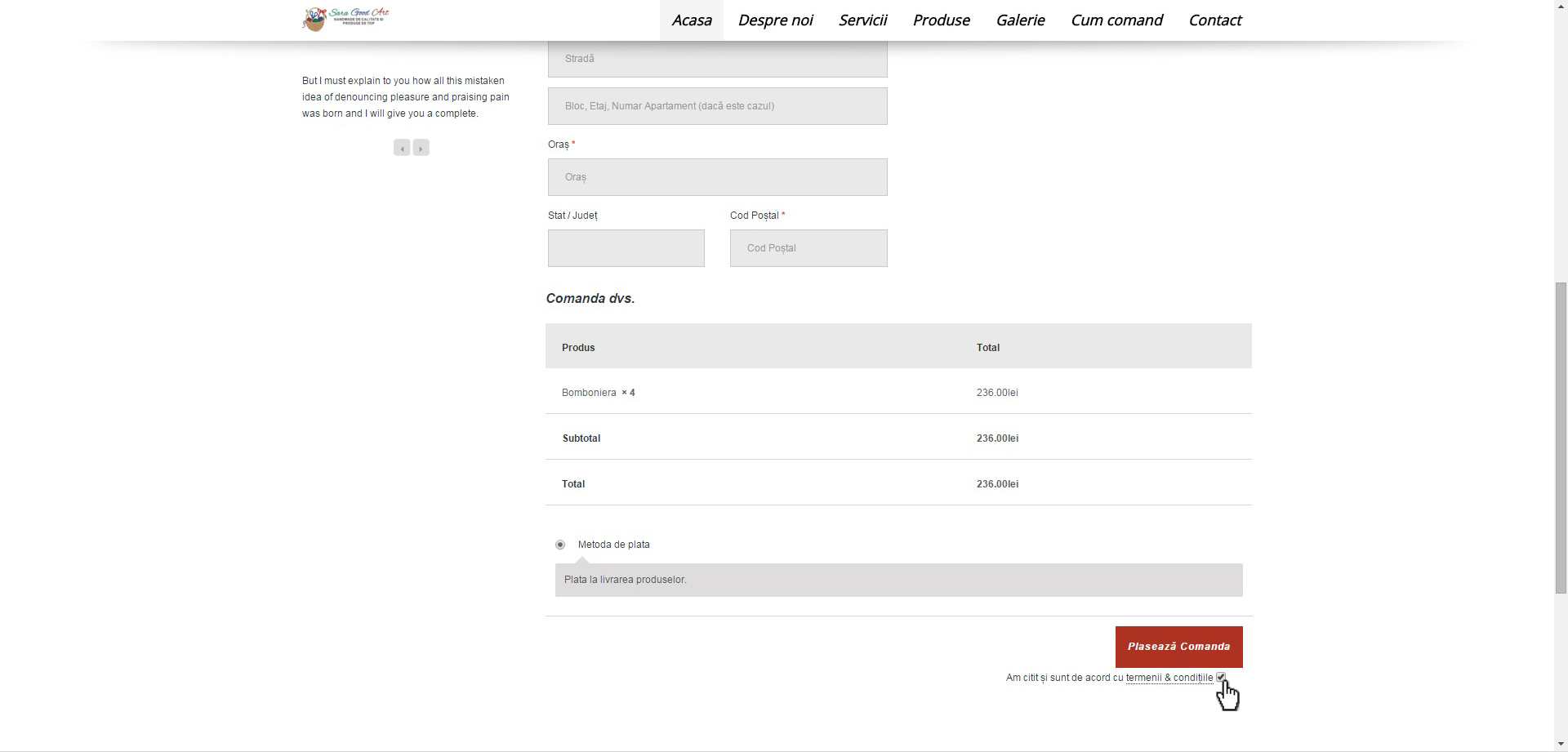Open the Acasa menu item
This screenshot has width=1568, height=752.
click(x=691, y=20)
